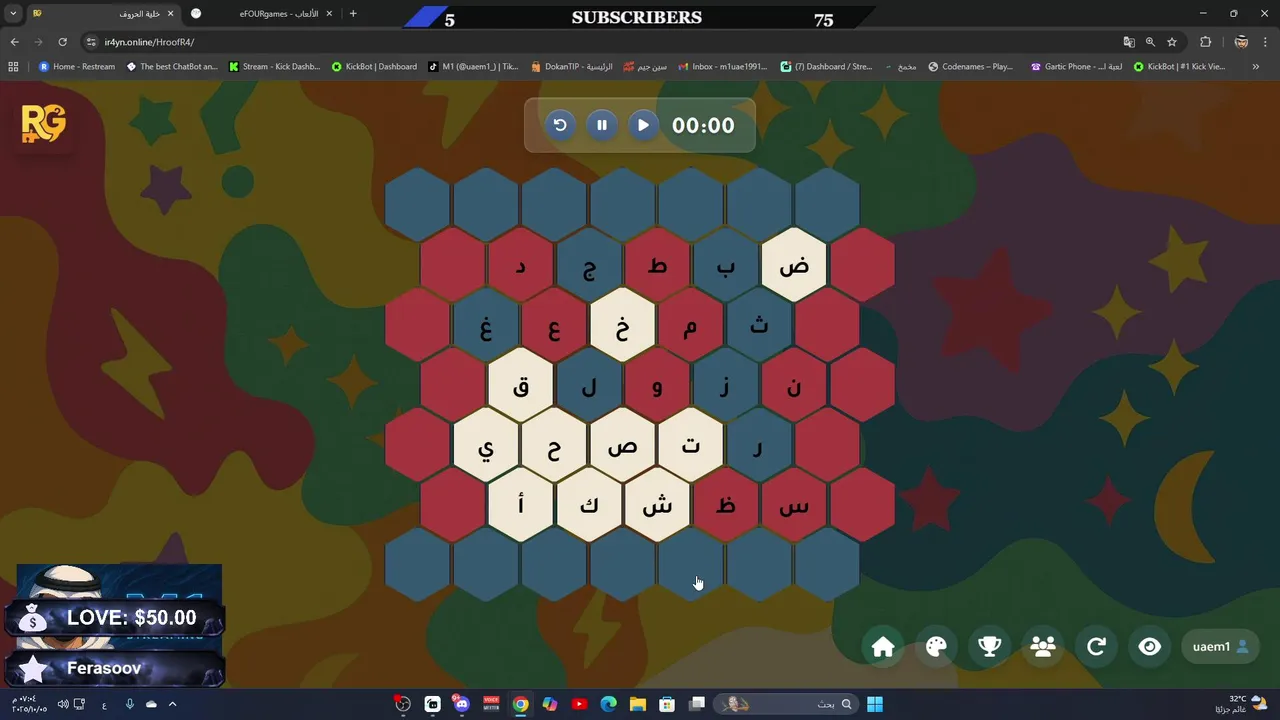Start the timer with the play button
The height and width of the screenshot is (720, 1280).
coord(643,125)
